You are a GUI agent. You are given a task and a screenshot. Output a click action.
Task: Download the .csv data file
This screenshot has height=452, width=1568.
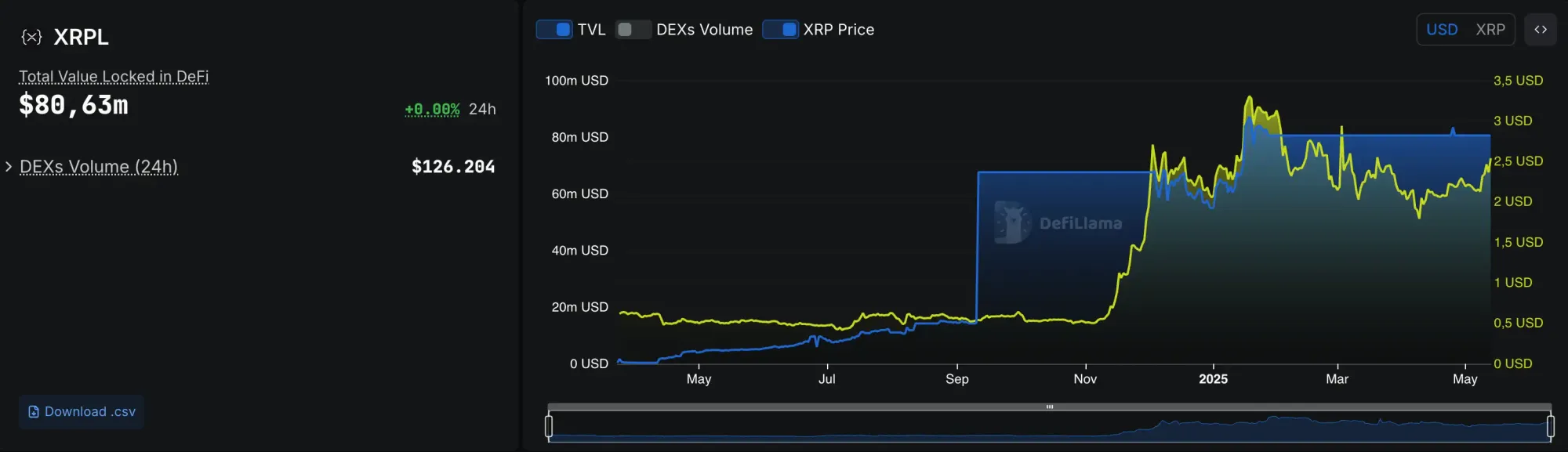82,412
